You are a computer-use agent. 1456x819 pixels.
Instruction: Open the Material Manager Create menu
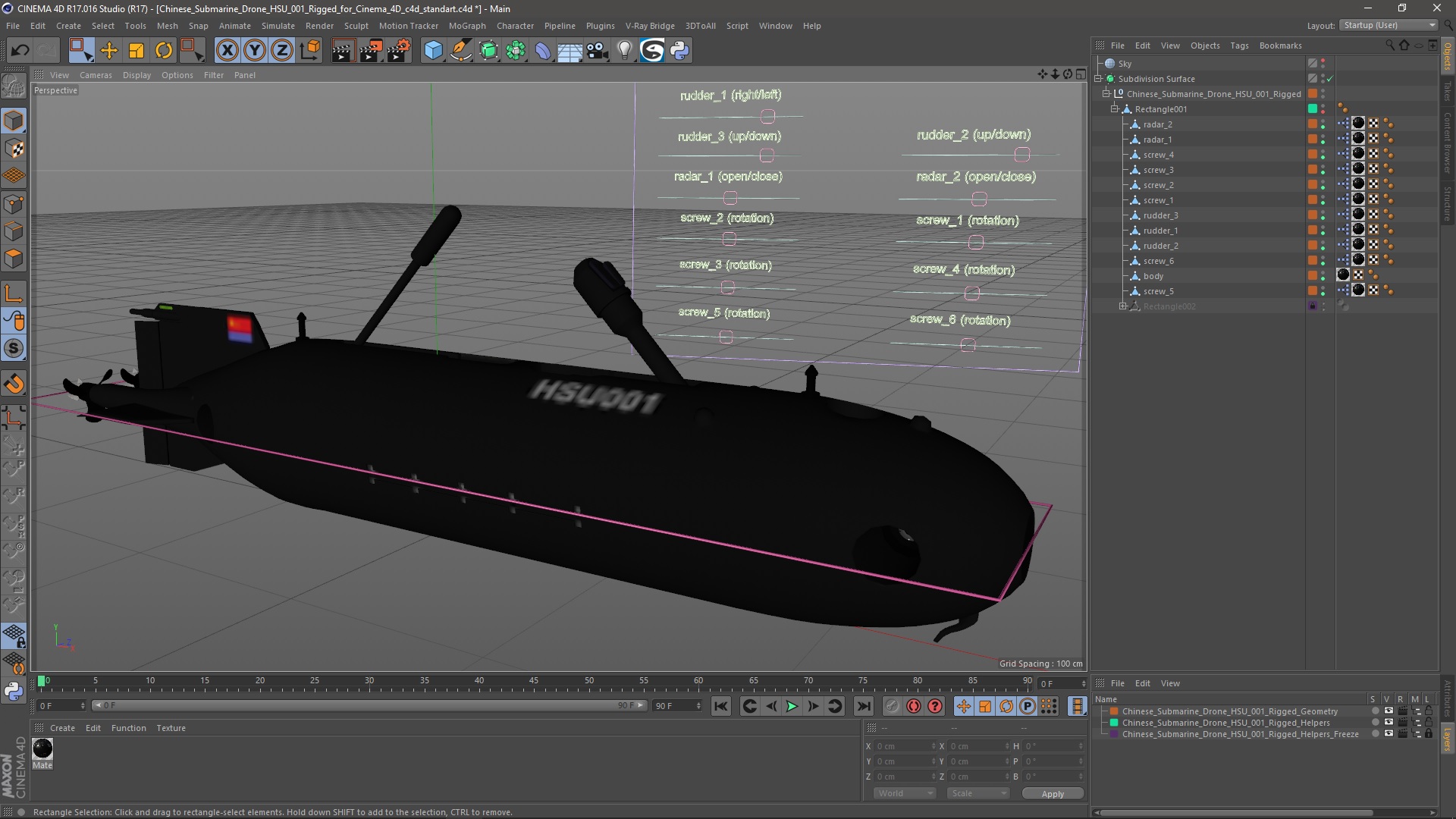pyautogui.click(x=62, y=728)
